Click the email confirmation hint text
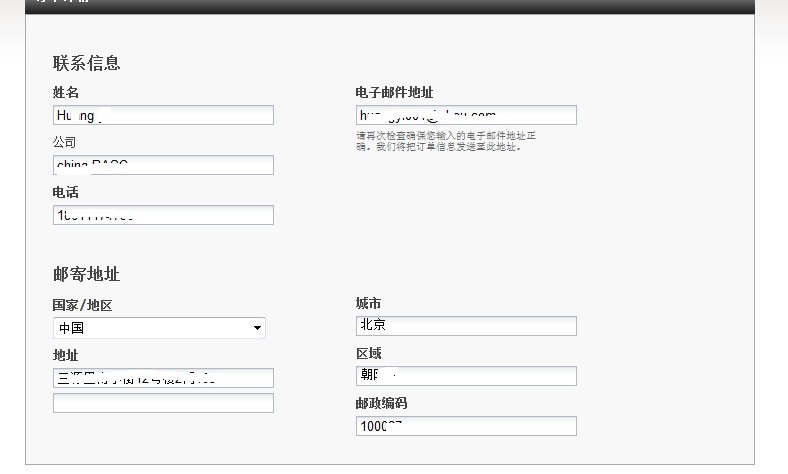This screenshot has height=474, width=788. tap(452, 141)
